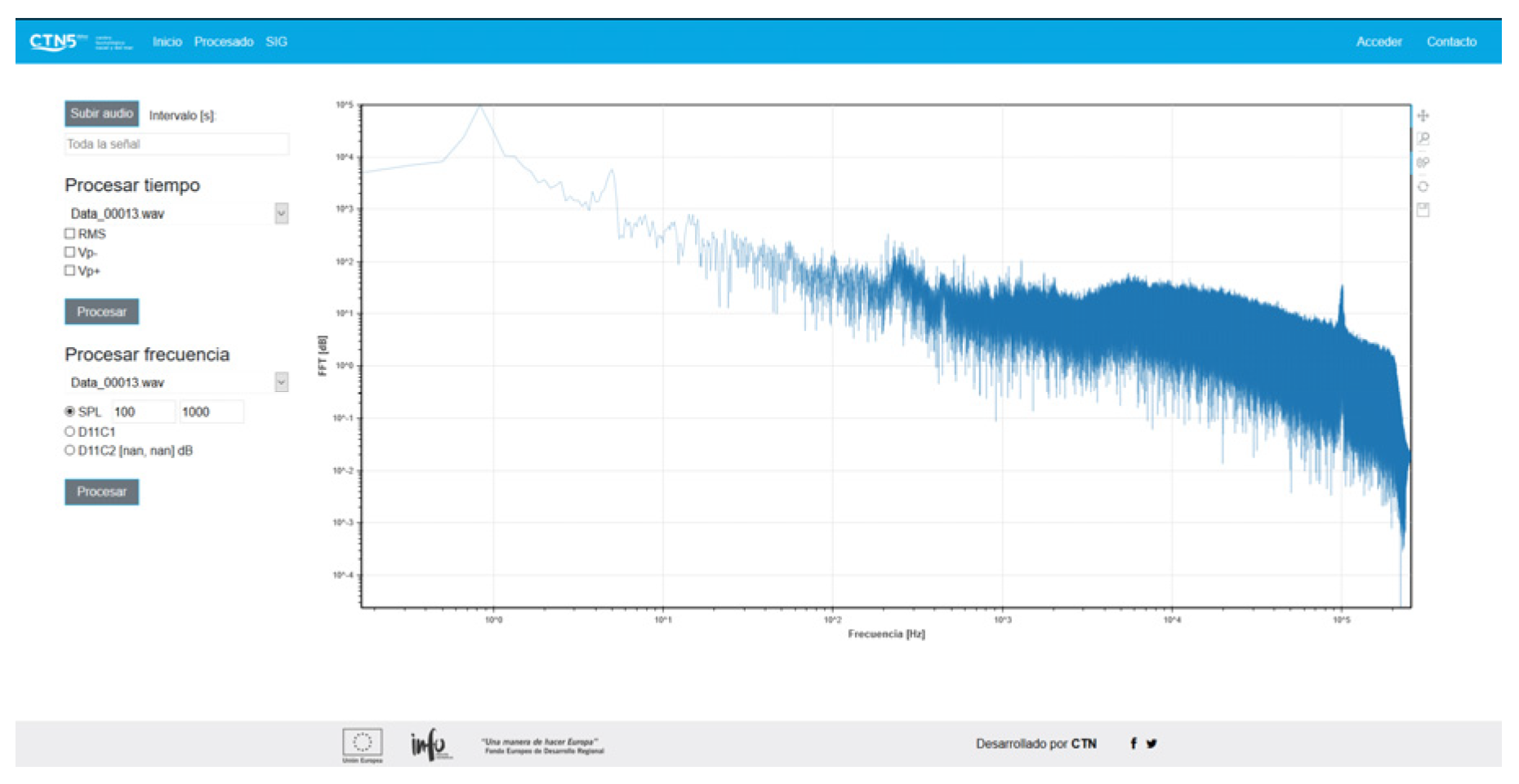
Task: Click the Toda la señal interval field
Action: click(x=176, y=144)
